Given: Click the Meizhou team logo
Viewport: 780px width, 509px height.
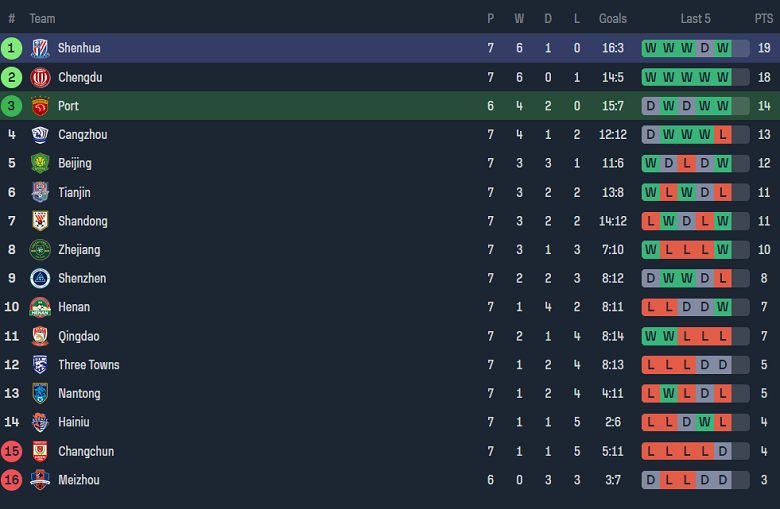Looking at the screenshot, I should coord(40,480).
